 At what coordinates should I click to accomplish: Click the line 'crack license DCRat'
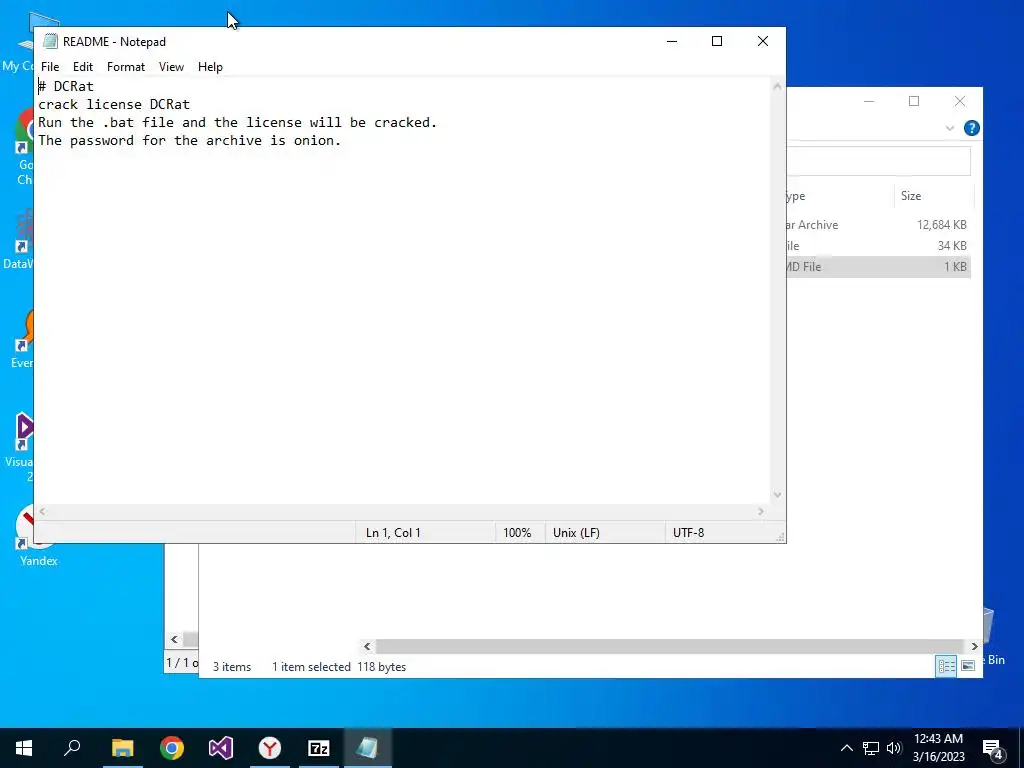pos(114,104)
